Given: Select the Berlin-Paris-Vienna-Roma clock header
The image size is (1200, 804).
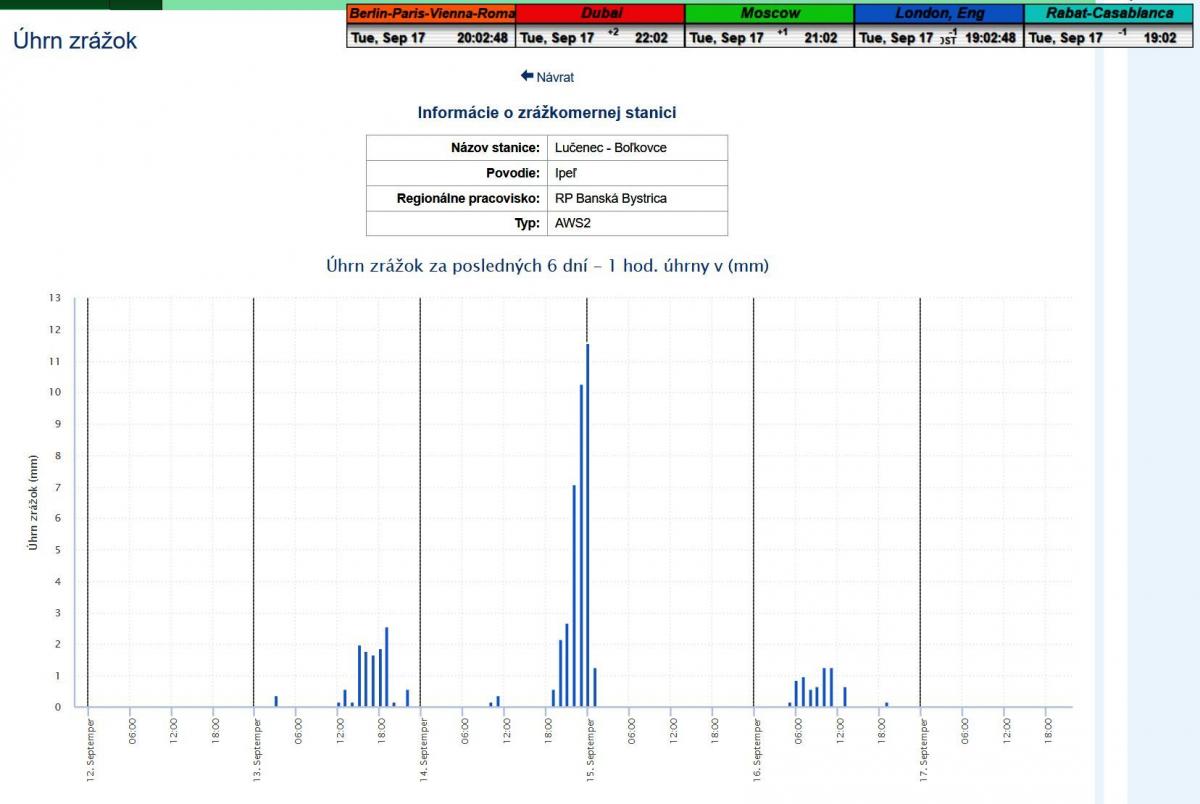Looking at the screenshot, I should click(x=431, y=14).
